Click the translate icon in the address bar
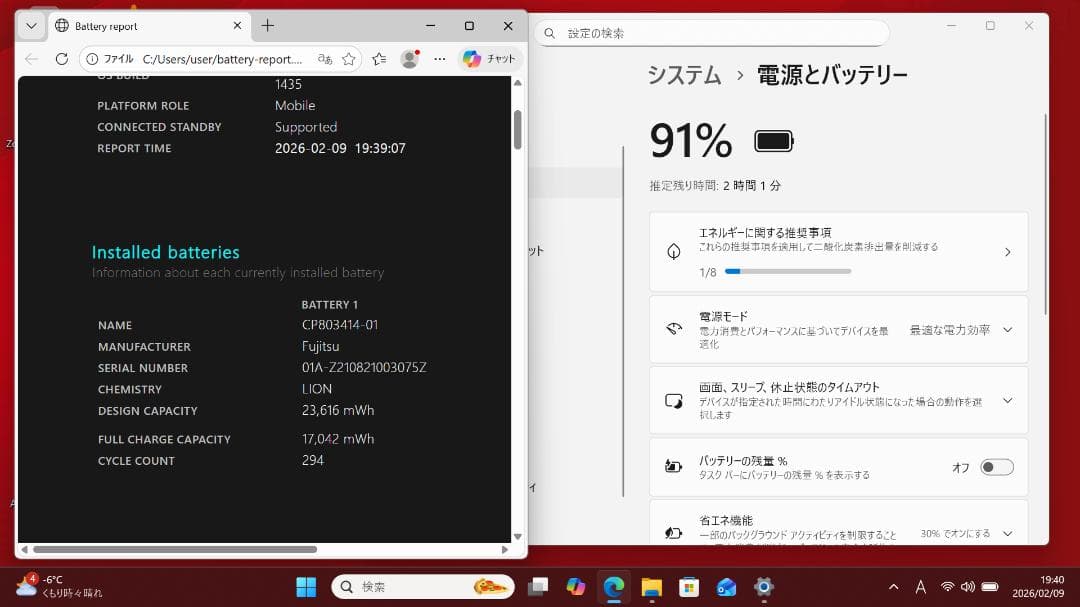This screenshot has height=607, width=1080. [325, 59]
